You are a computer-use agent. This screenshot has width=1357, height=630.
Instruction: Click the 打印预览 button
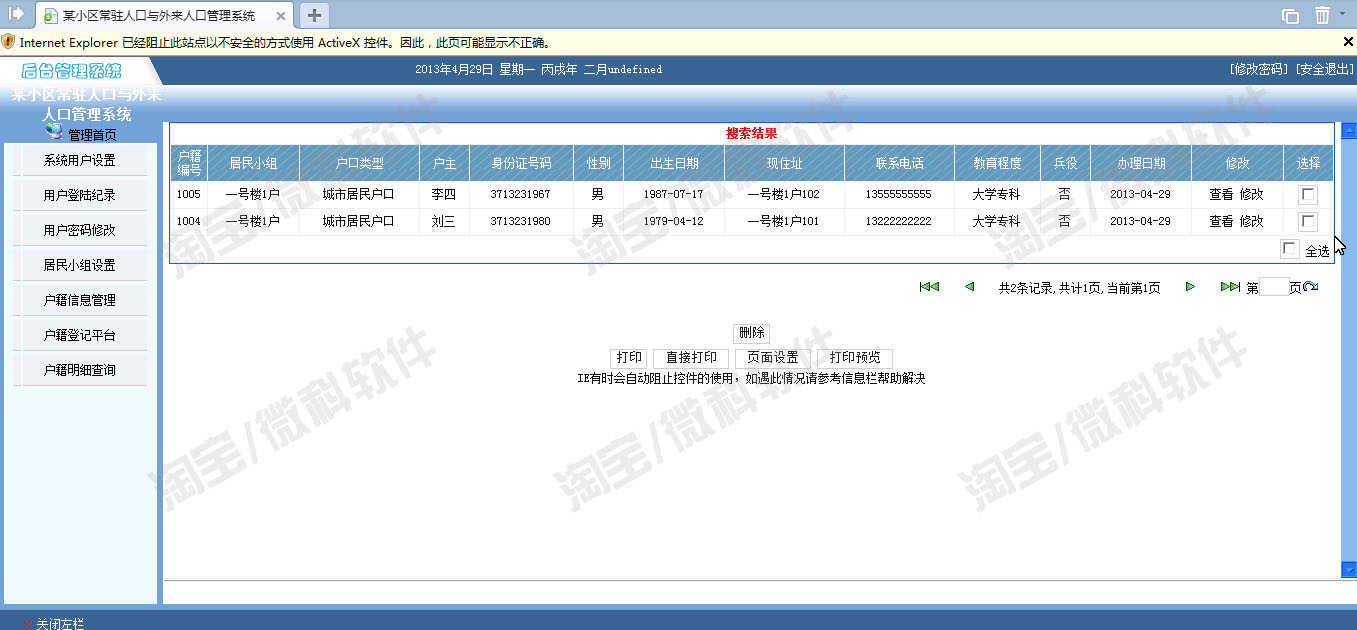(855, 358)
